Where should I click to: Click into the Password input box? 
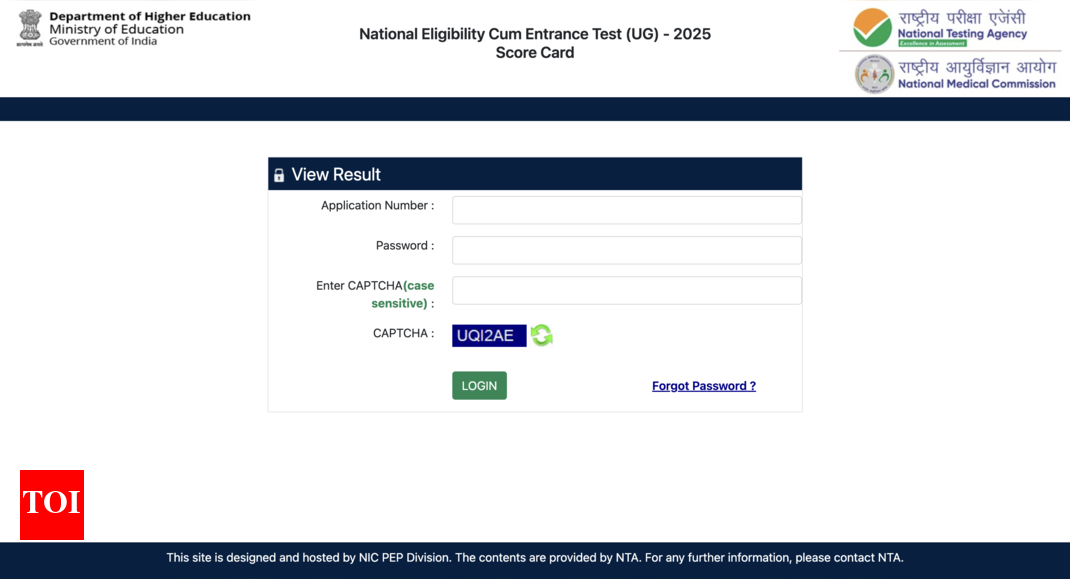click(x=626, y=250)
